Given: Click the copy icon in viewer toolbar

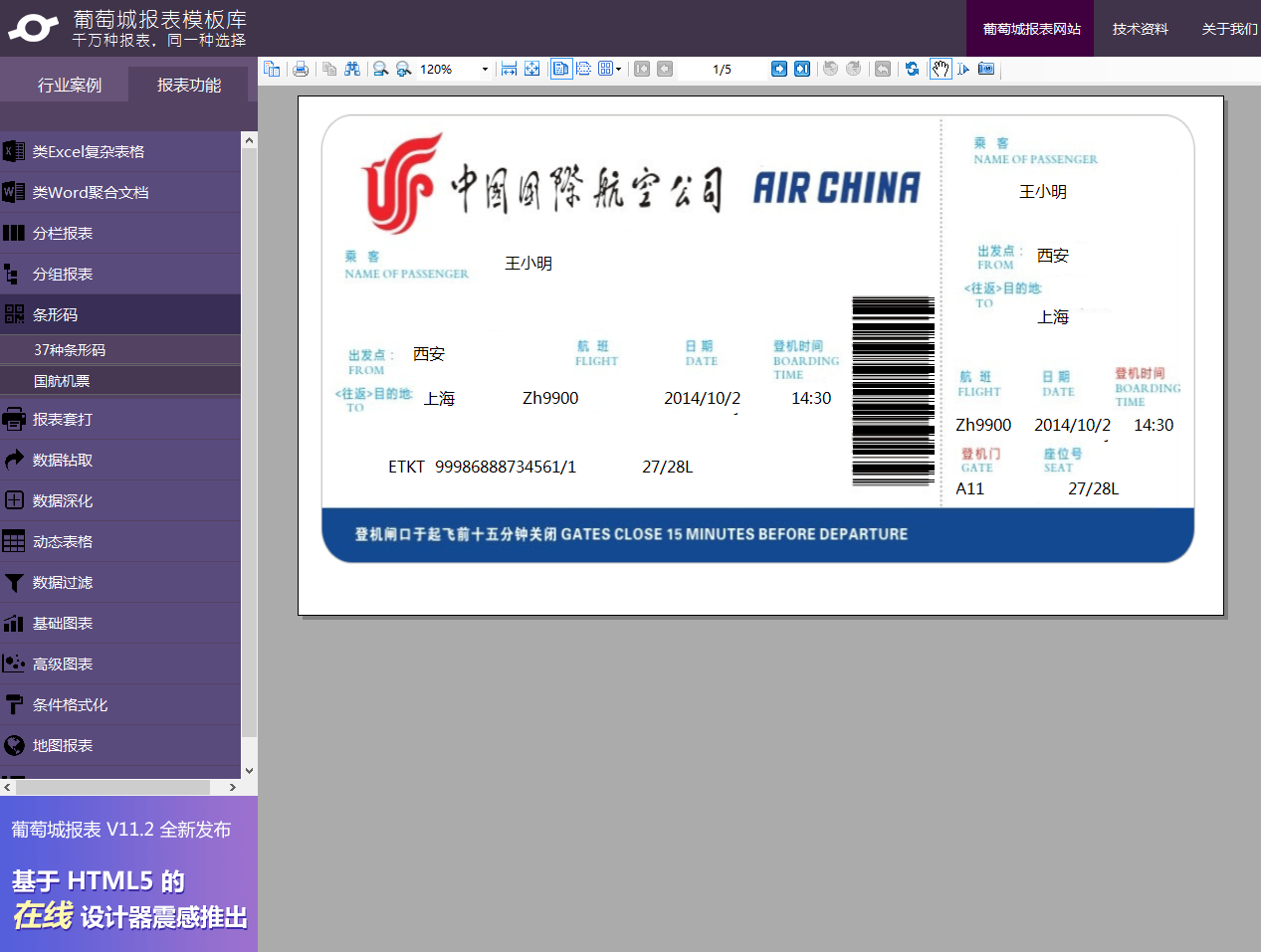Looking at the screenshot, I should (329, 69).
